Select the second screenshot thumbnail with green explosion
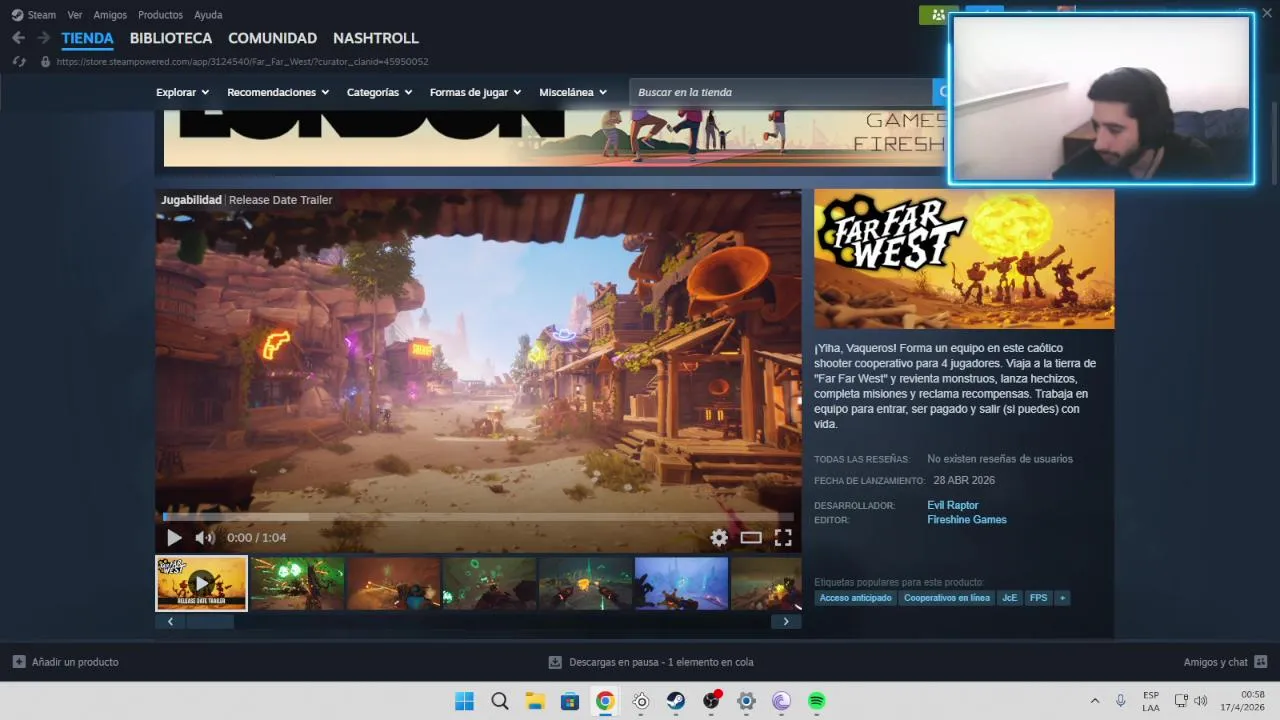This screenshot has height=720, width=1280. coord(297,583)
